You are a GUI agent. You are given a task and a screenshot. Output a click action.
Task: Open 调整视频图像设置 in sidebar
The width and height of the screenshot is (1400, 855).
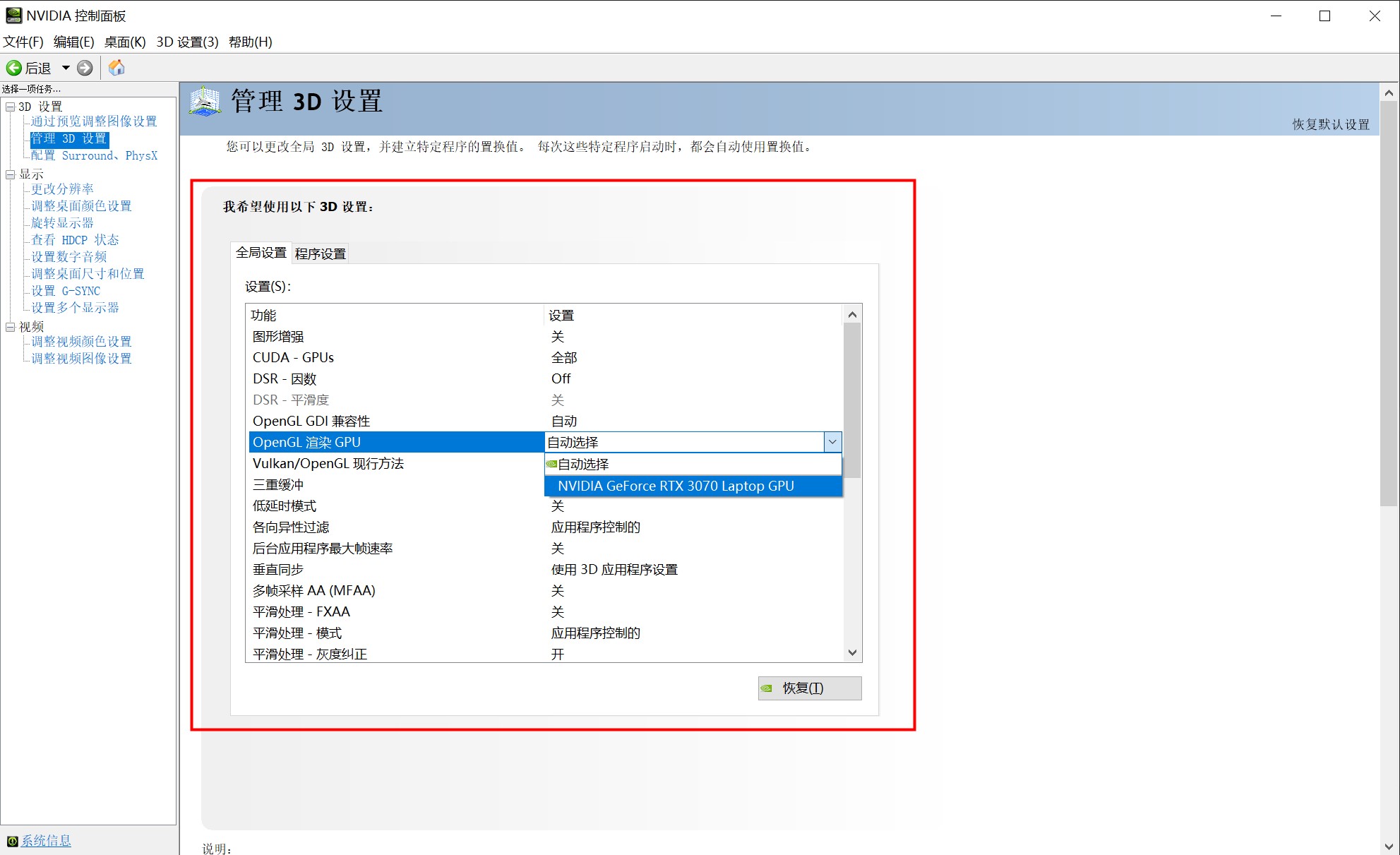coord(81,359)
